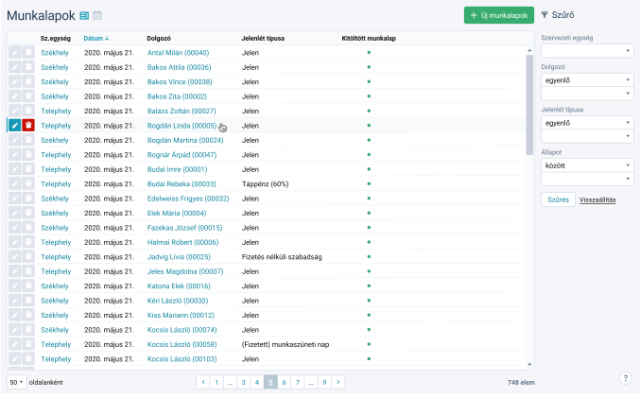640x393 pixels.
Task: Apply filters with the Szűrés button
Action: click(x=558, y=200)
